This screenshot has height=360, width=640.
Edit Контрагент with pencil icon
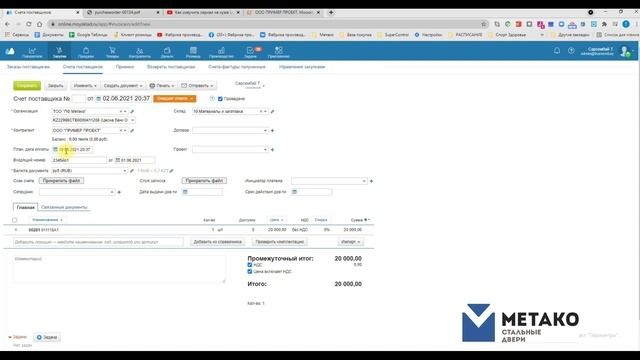point(132,131)
